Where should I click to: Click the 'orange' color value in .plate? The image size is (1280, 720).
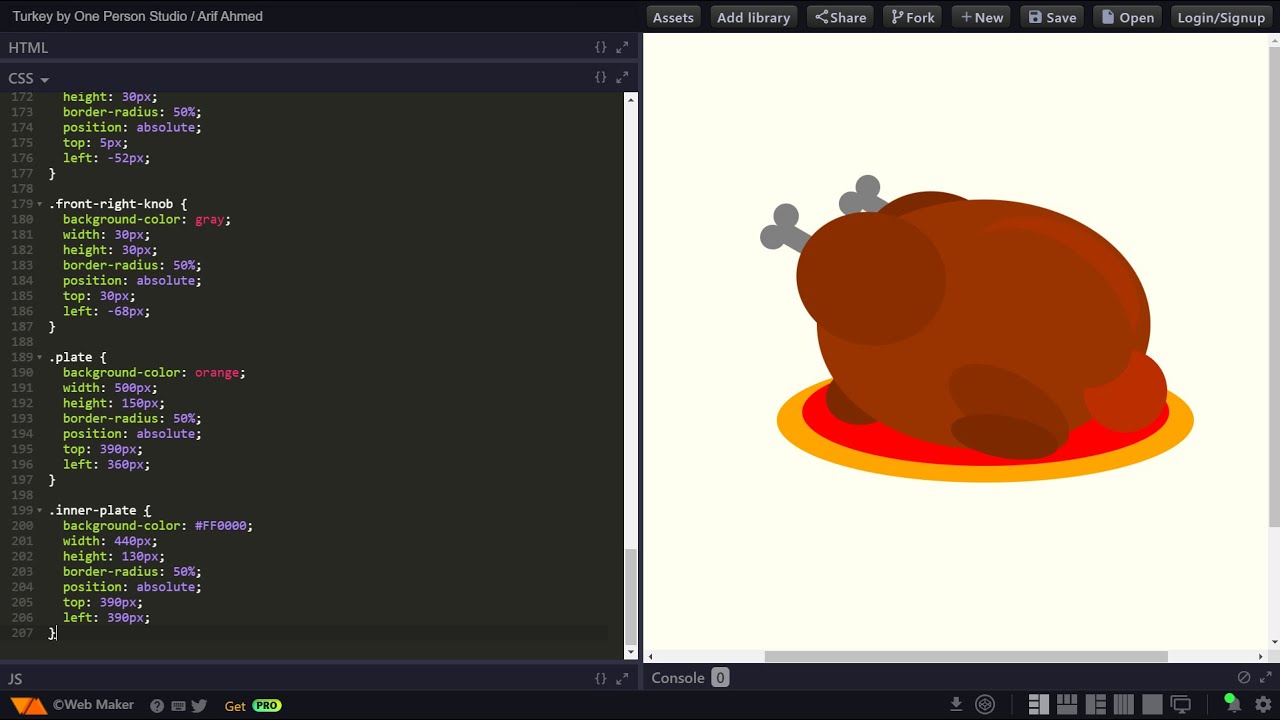(x=217, y=372)
